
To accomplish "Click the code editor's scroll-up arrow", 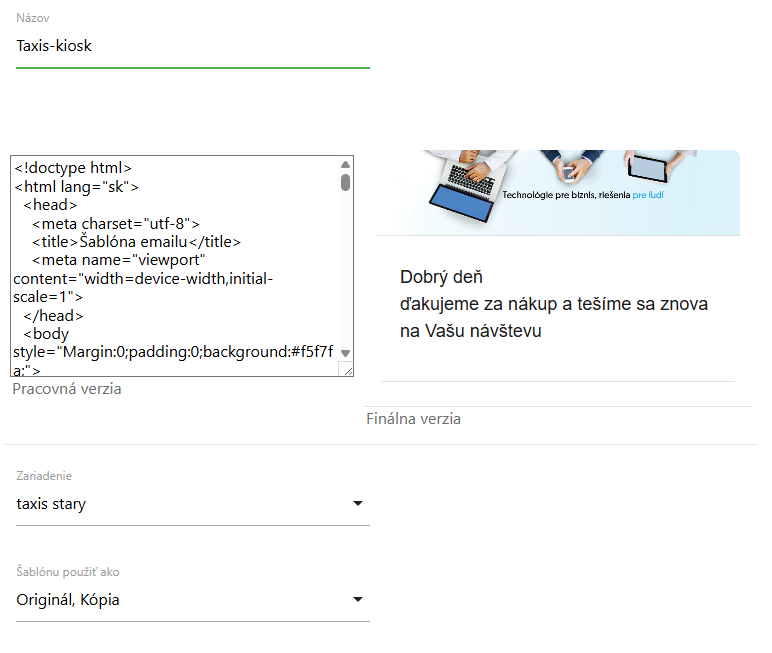I will click(x=345, y=165).
